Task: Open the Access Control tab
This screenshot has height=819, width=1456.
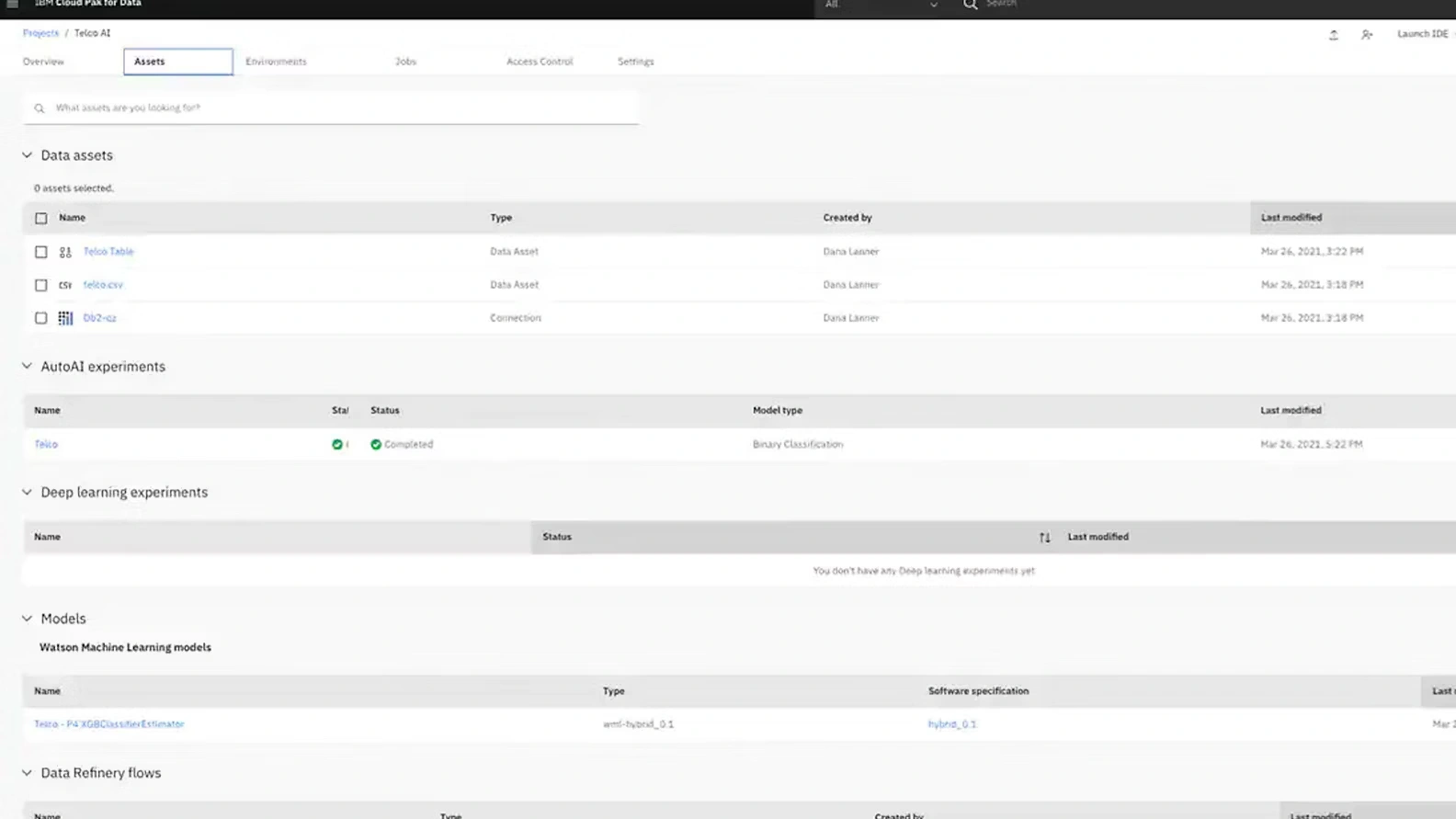Action: tap(539, 62)
